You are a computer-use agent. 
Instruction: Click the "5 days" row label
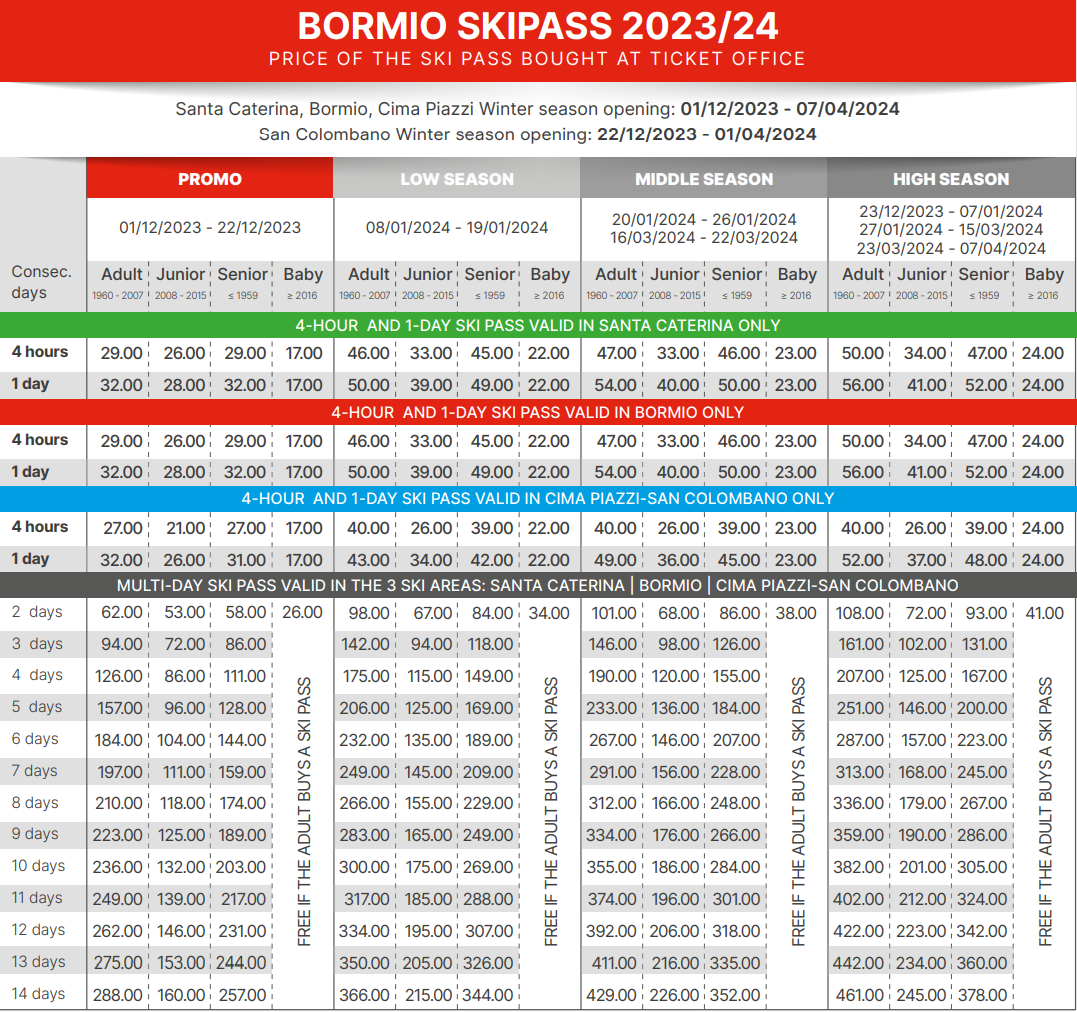click(x=37, y=706)
